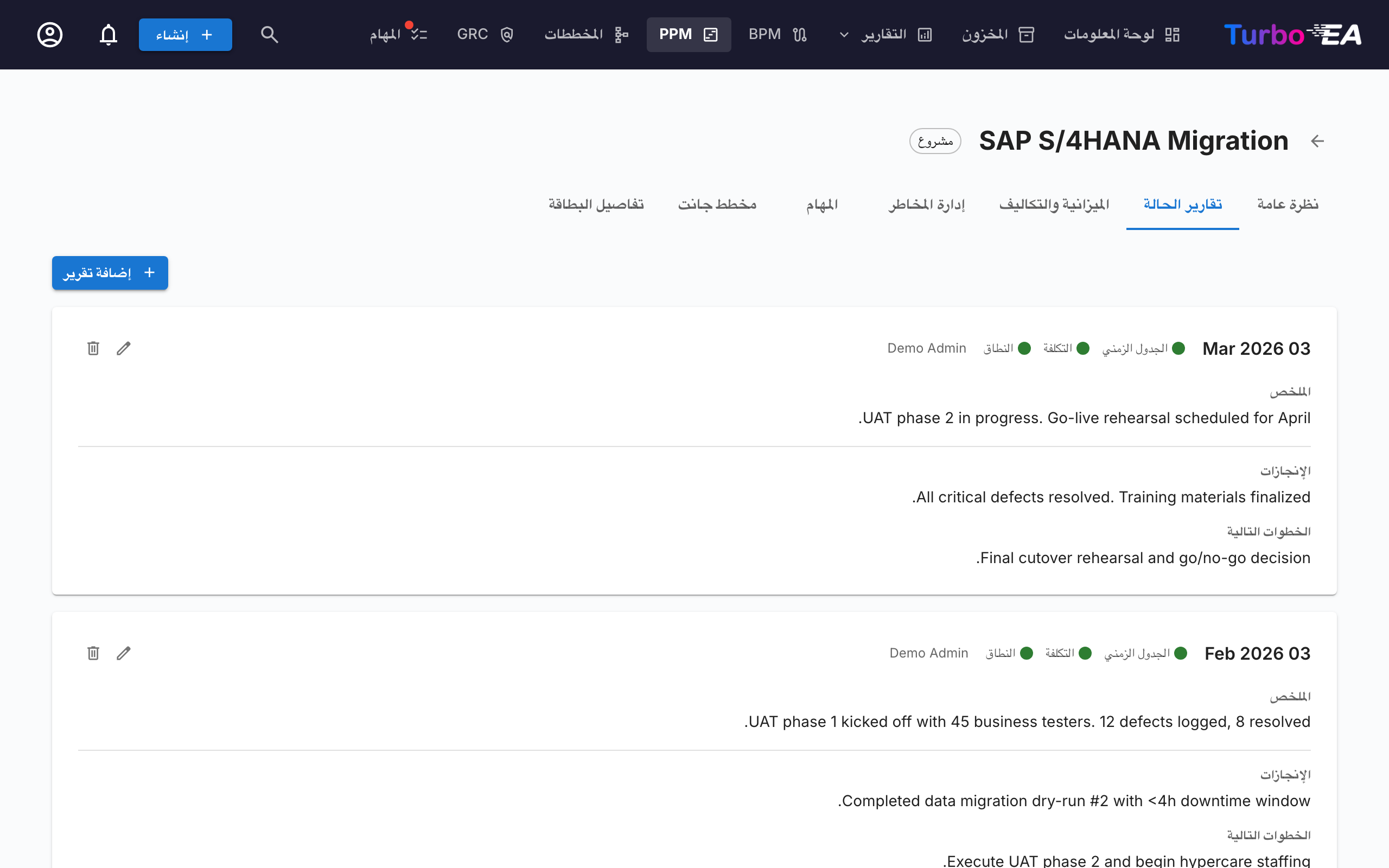The height and width of the screenshot is (868, 1389).
Task: Click the إنشاء create button
Action: tap(186, 34)
